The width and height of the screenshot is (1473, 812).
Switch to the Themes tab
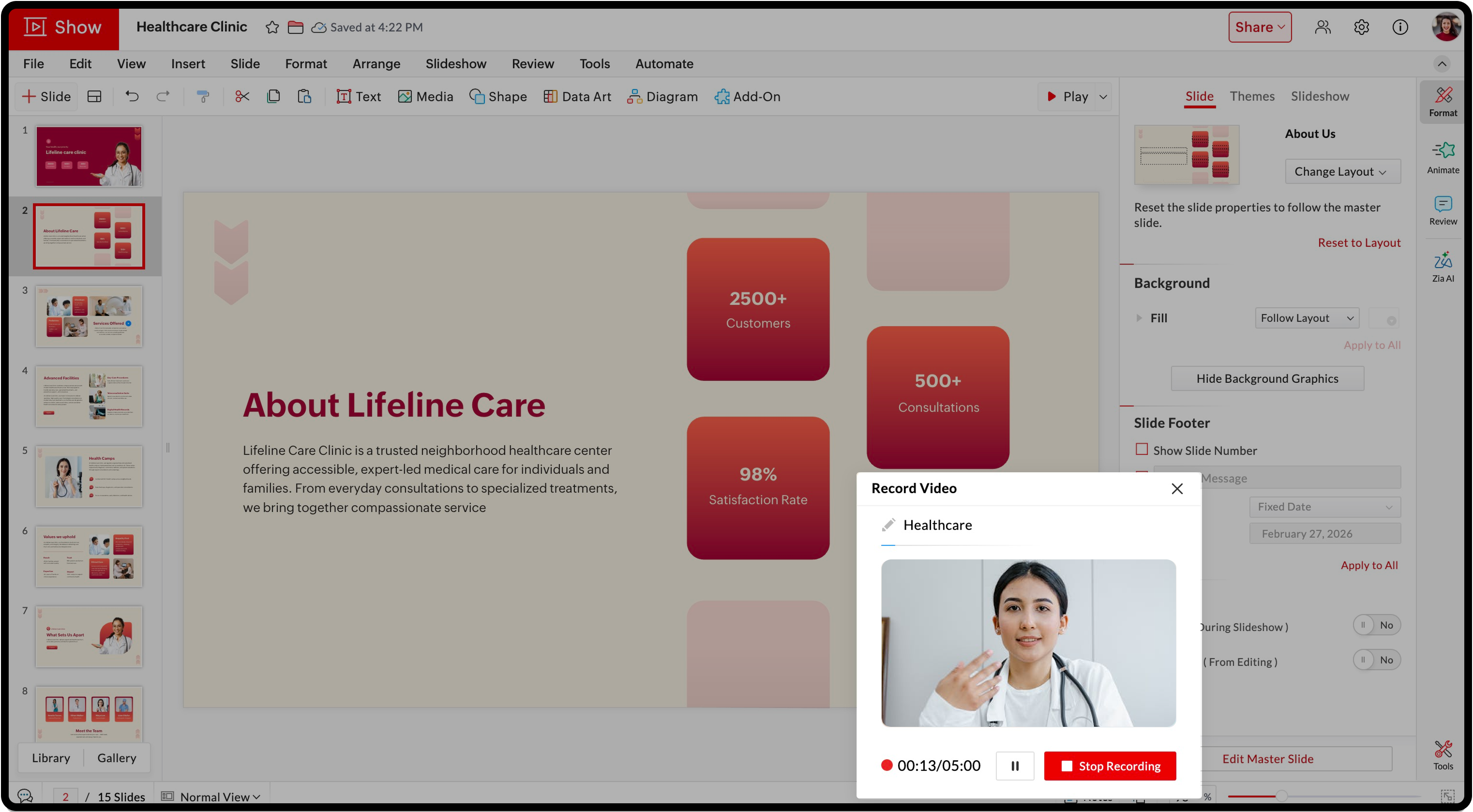(x=1252, y=96)
